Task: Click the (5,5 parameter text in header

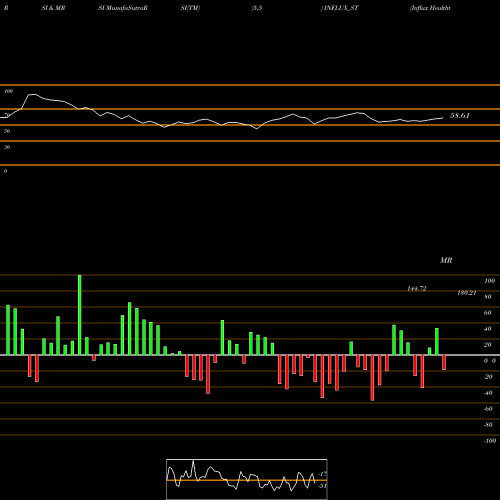Action: pos(257,8)
